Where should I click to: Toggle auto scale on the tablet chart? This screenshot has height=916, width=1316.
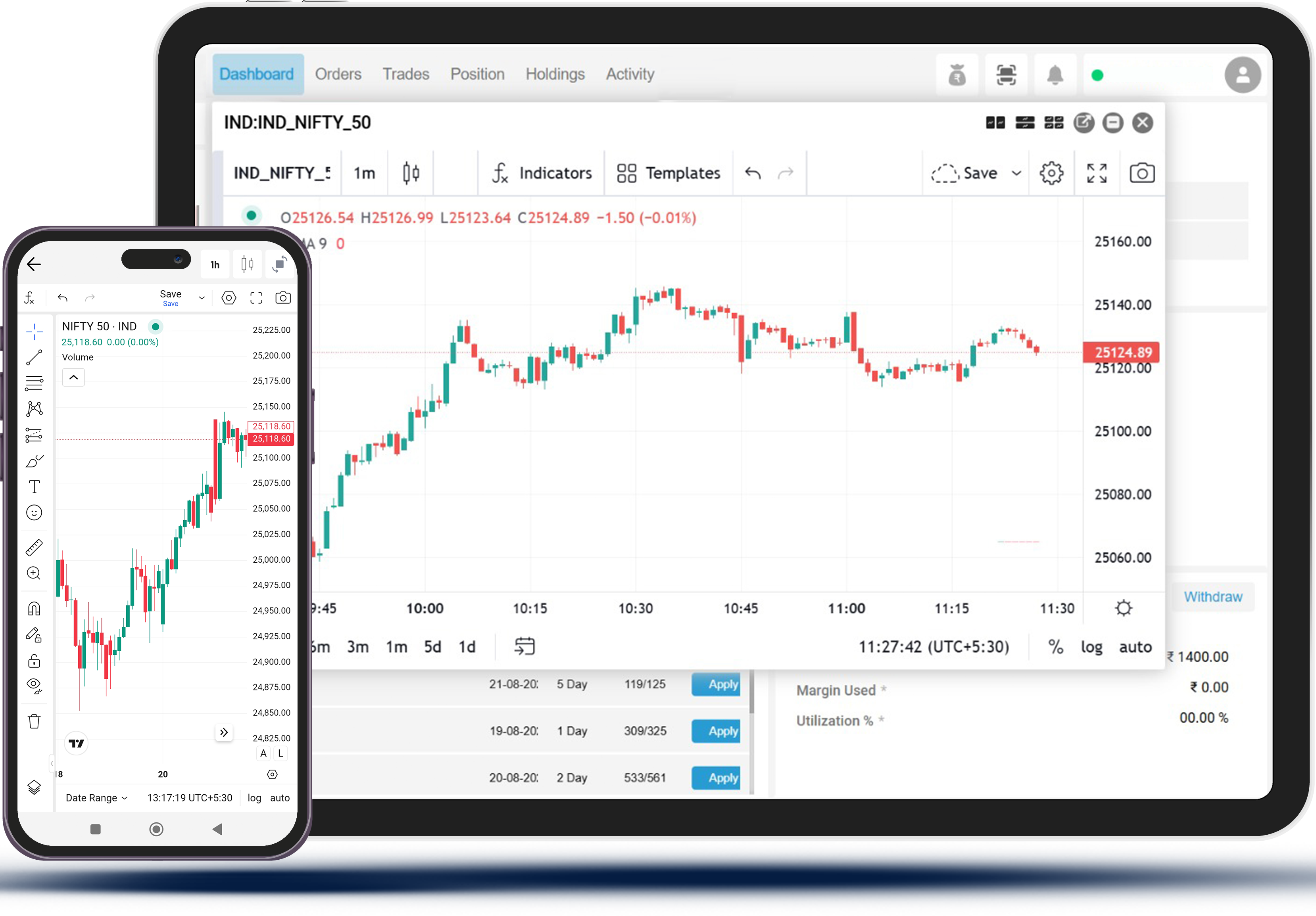tap(1135, 647)
